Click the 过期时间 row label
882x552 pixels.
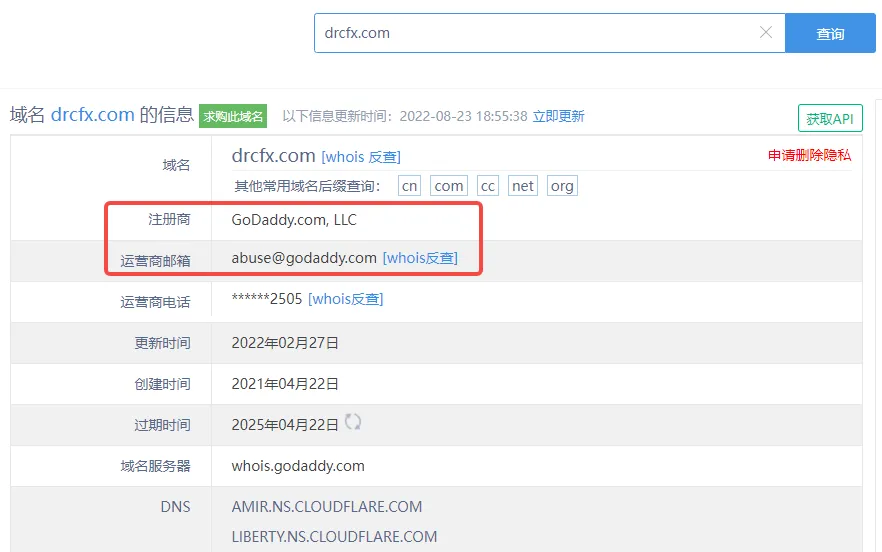[x=163, y=425]
